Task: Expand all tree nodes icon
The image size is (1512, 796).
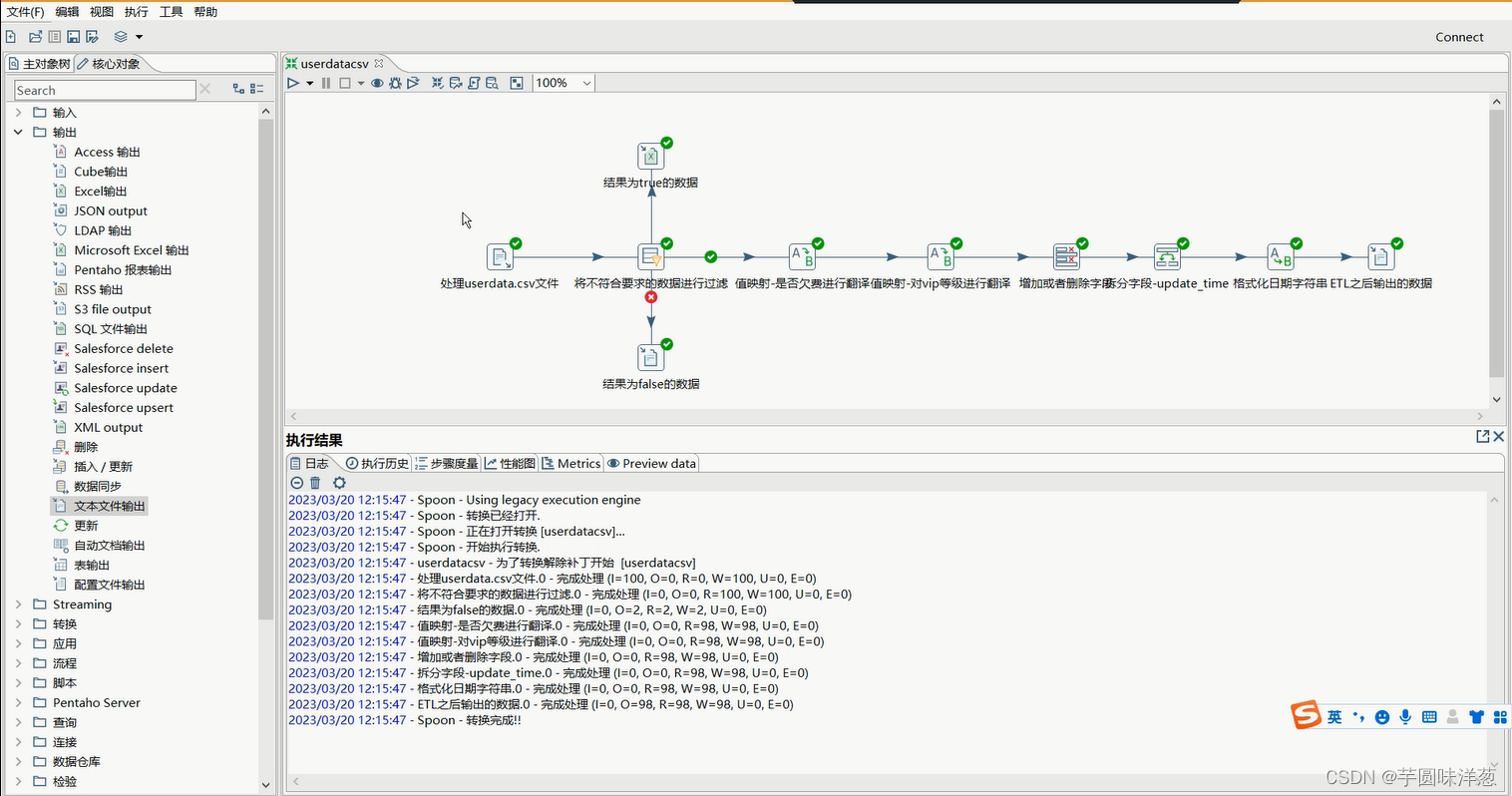Action: click(x=238, y=89)
